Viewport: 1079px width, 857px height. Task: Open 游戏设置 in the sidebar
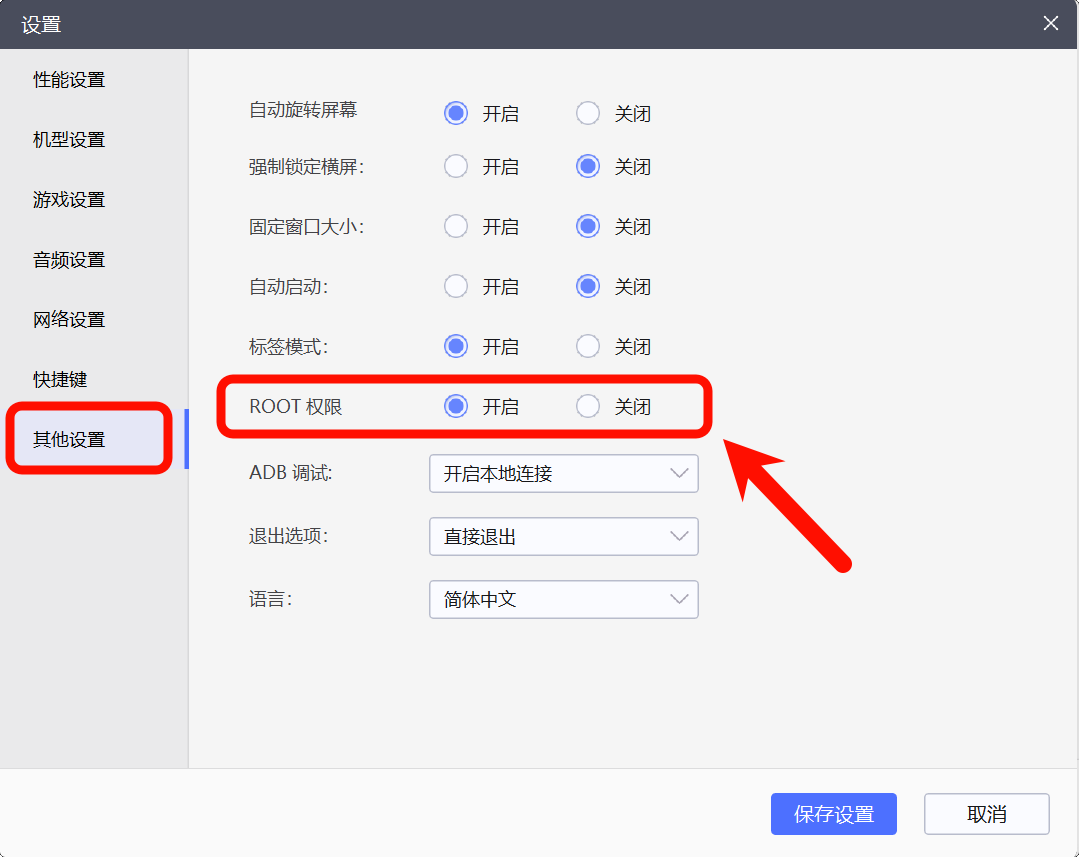point(69,200)
